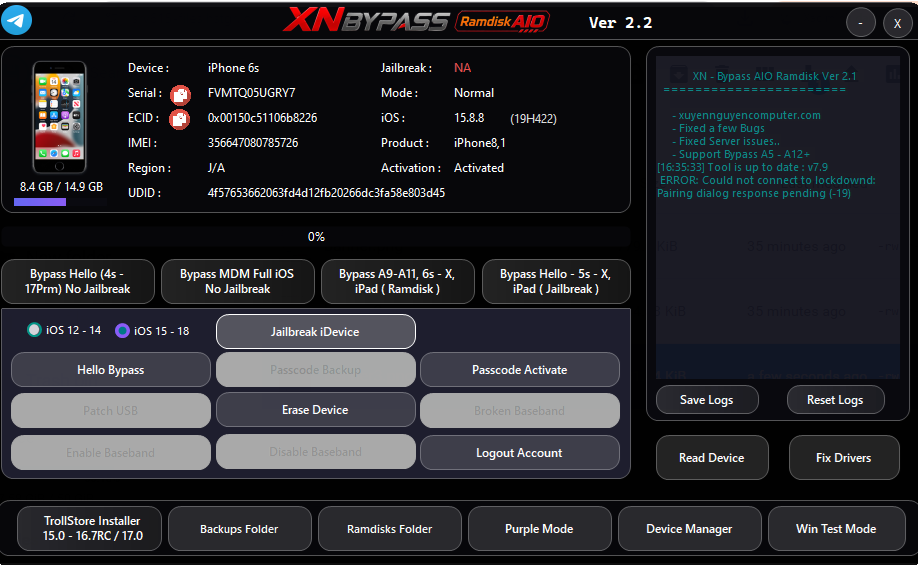Switch to Bypass Hello (4s - 17Prm) No Jailbreak tab
Image resolution: width=918 pixels, height=565 pixels.
click(78, 282)
